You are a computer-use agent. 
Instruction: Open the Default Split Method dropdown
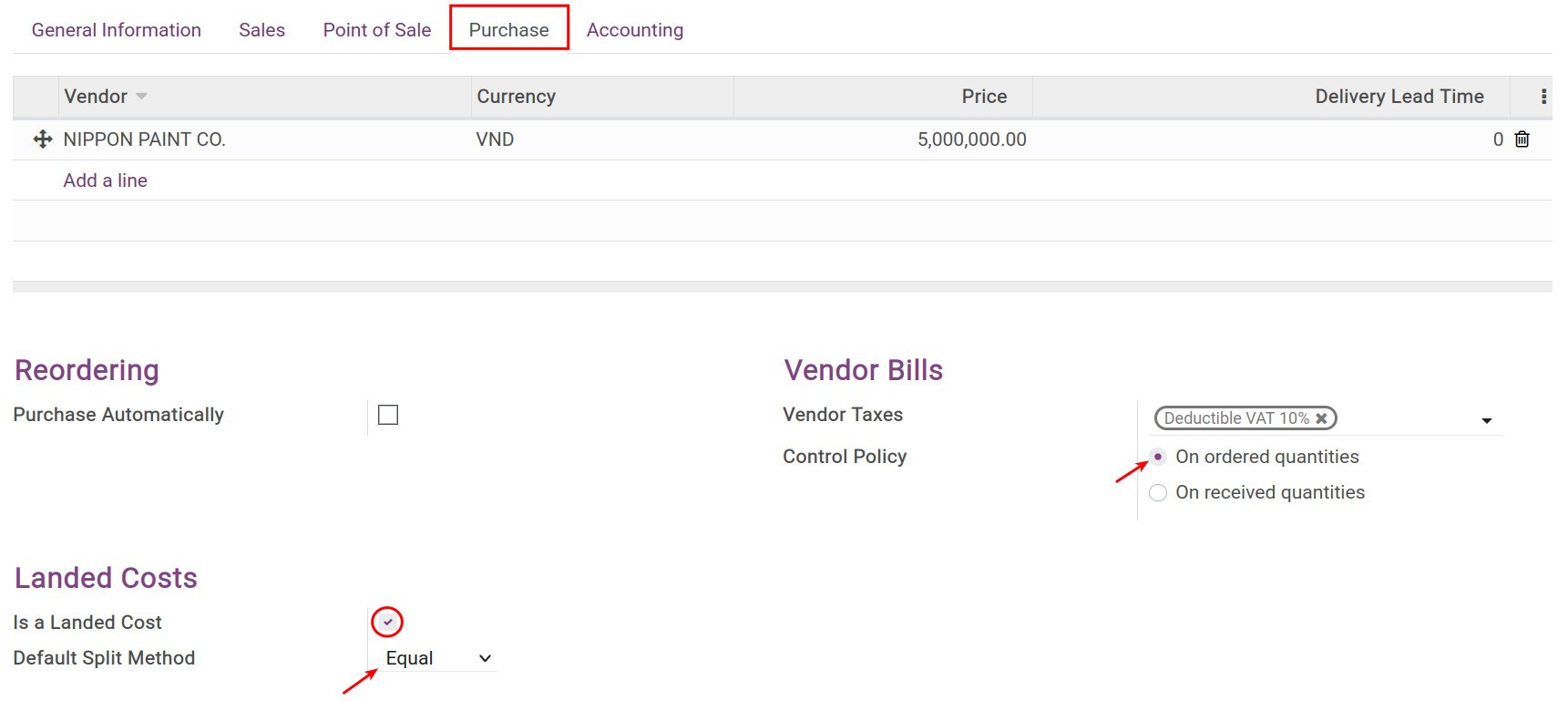coord(484,657)
